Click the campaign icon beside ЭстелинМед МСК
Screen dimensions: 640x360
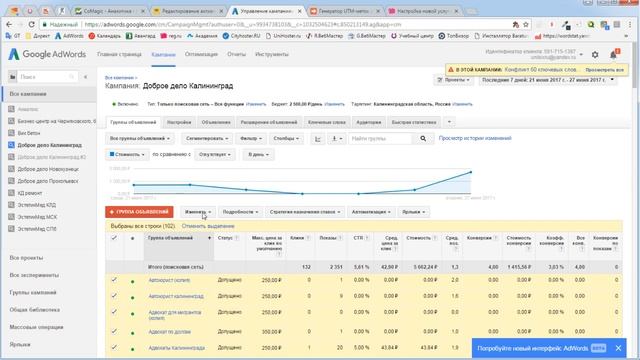pyautogui.click(x=11, y=217)
